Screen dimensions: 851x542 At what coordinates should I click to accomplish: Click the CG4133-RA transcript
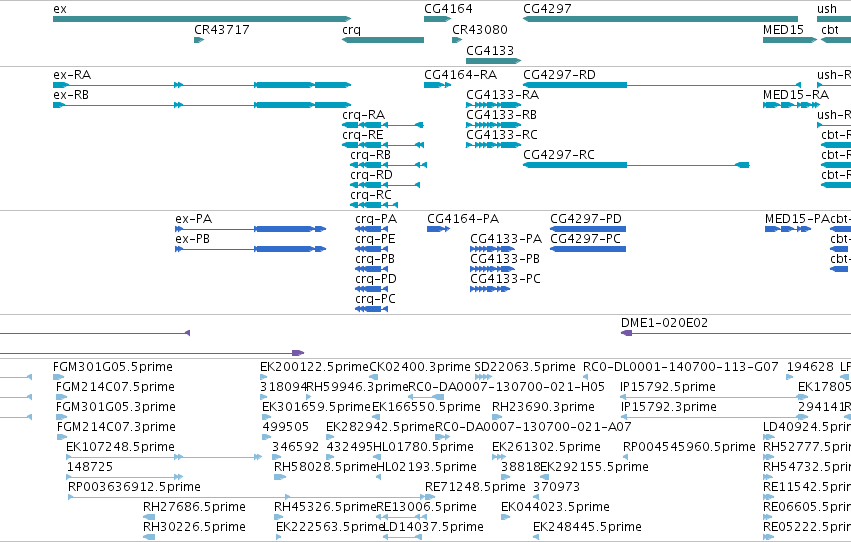tap(493, 105)
